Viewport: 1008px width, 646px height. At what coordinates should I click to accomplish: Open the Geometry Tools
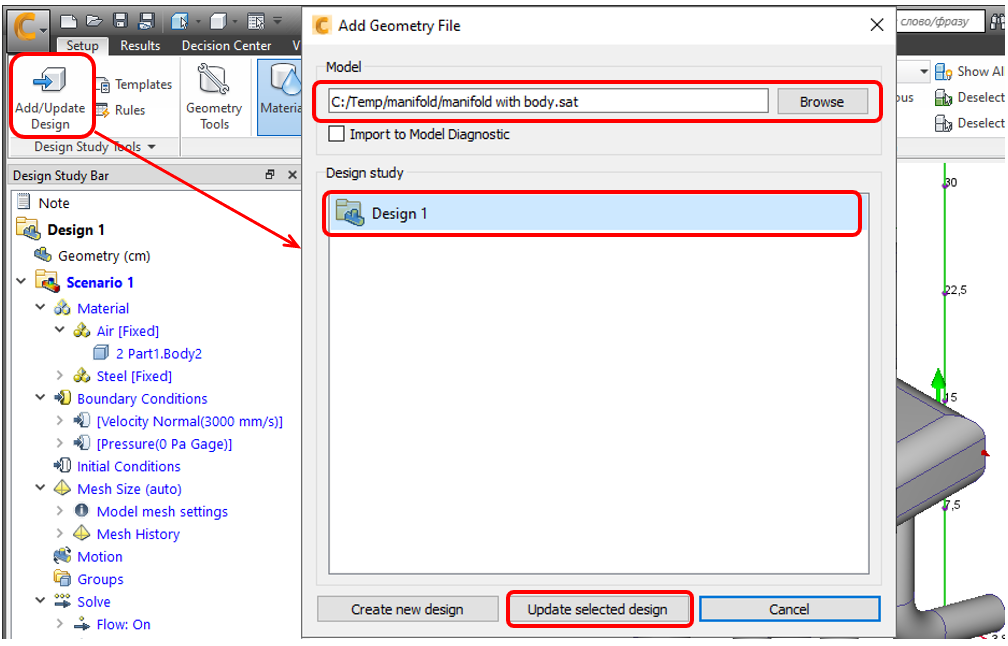(x=214, y=96)
